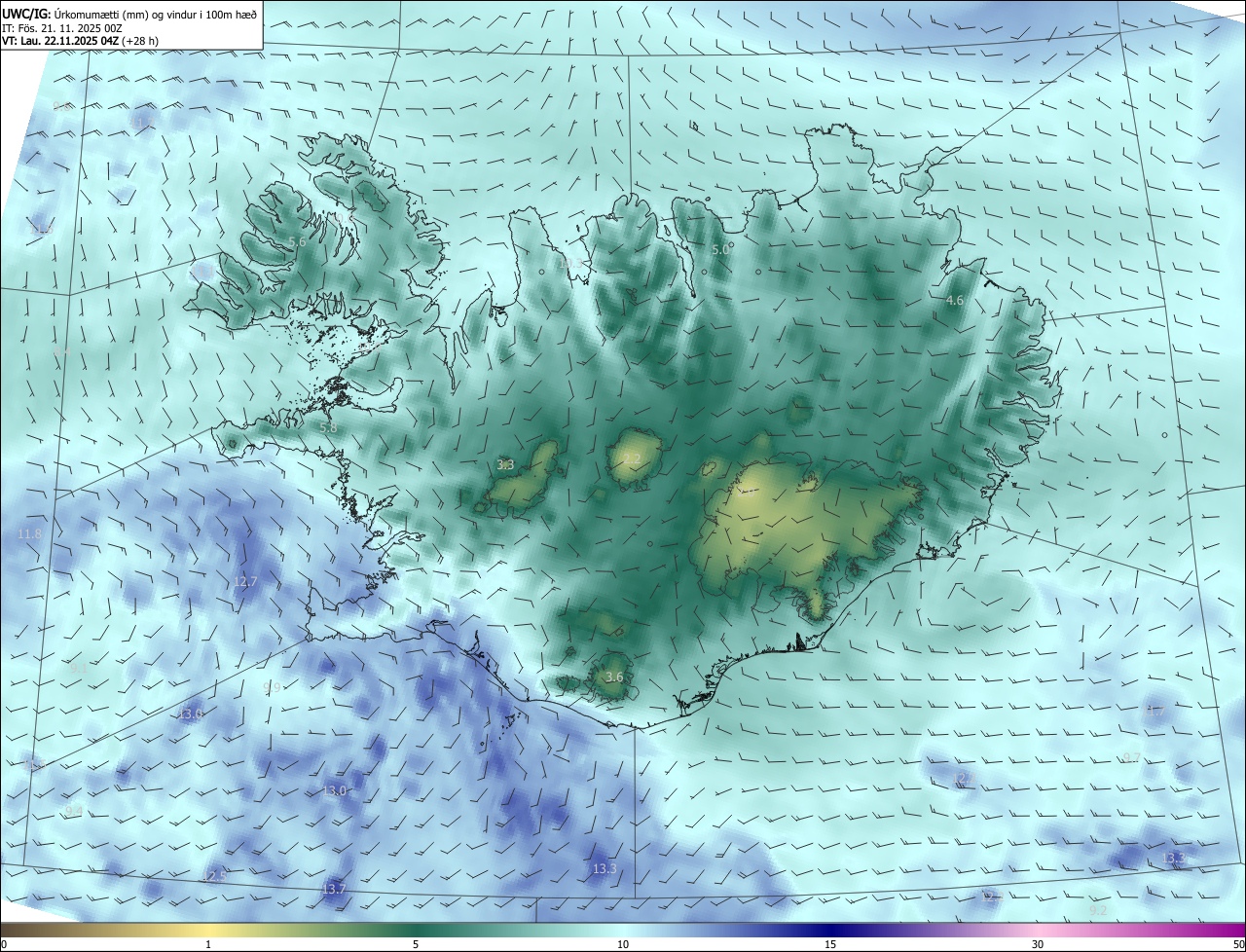Click the '50' tick on the color scale

point(1238,944)
